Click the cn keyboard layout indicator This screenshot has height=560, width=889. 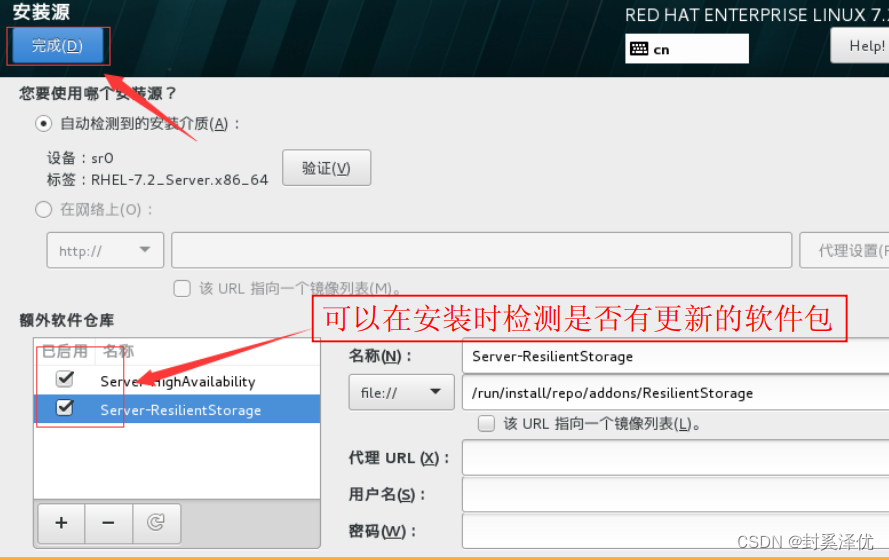[687, 49]
